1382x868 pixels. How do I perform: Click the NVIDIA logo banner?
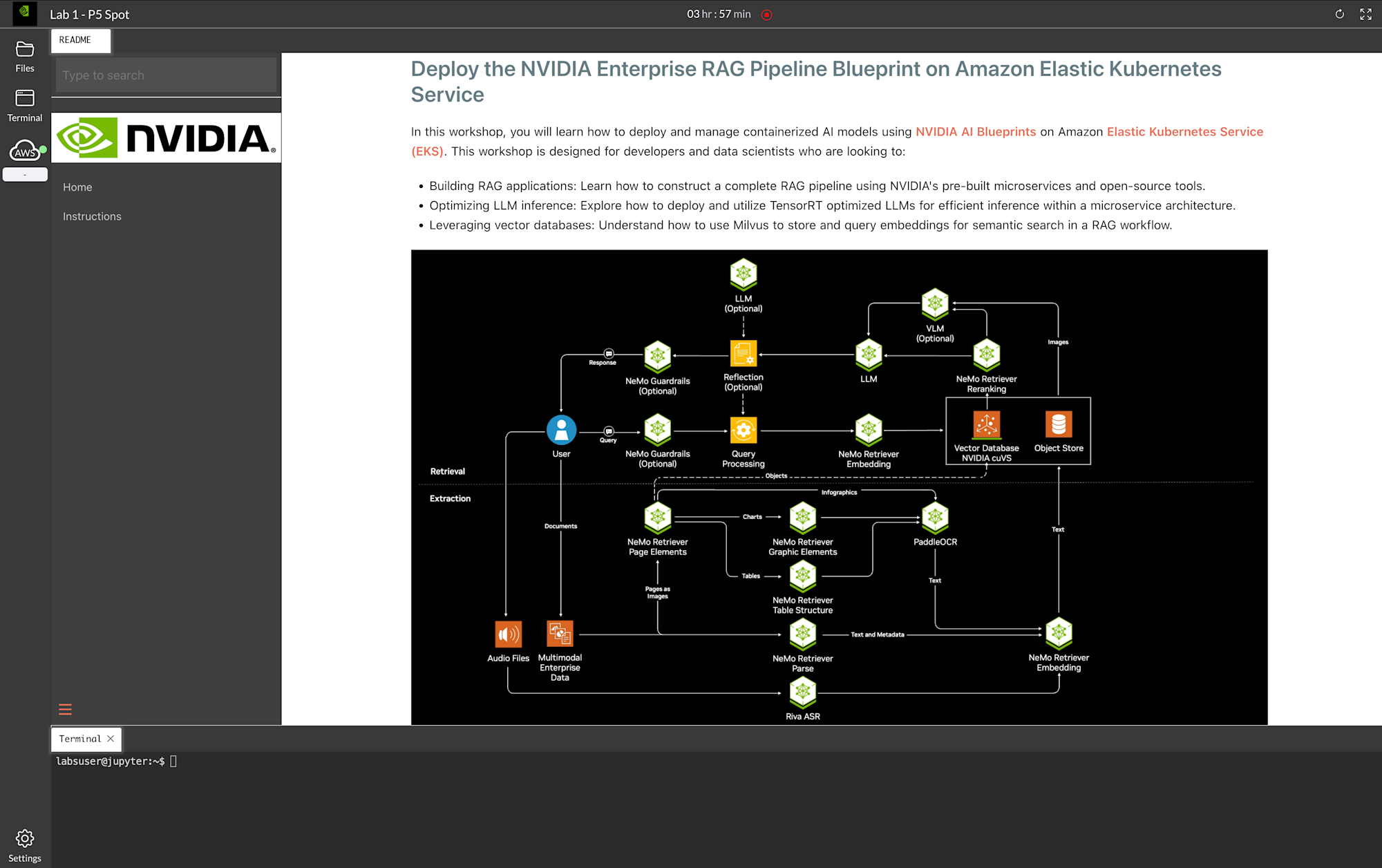[166, 138]
